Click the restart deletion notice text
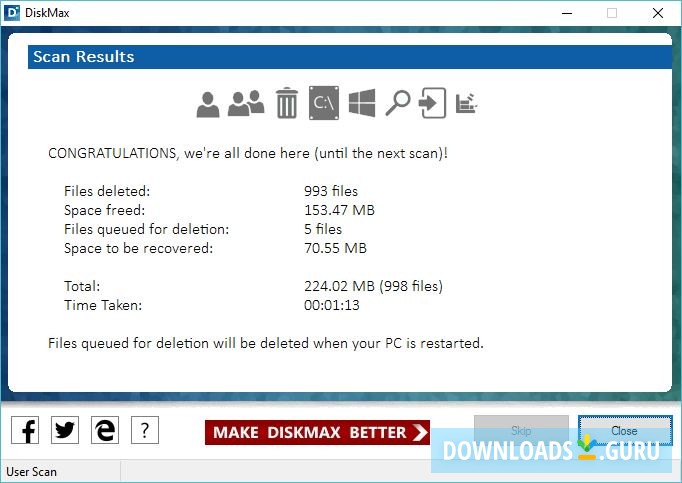682x483 pixels. point(266,343)
